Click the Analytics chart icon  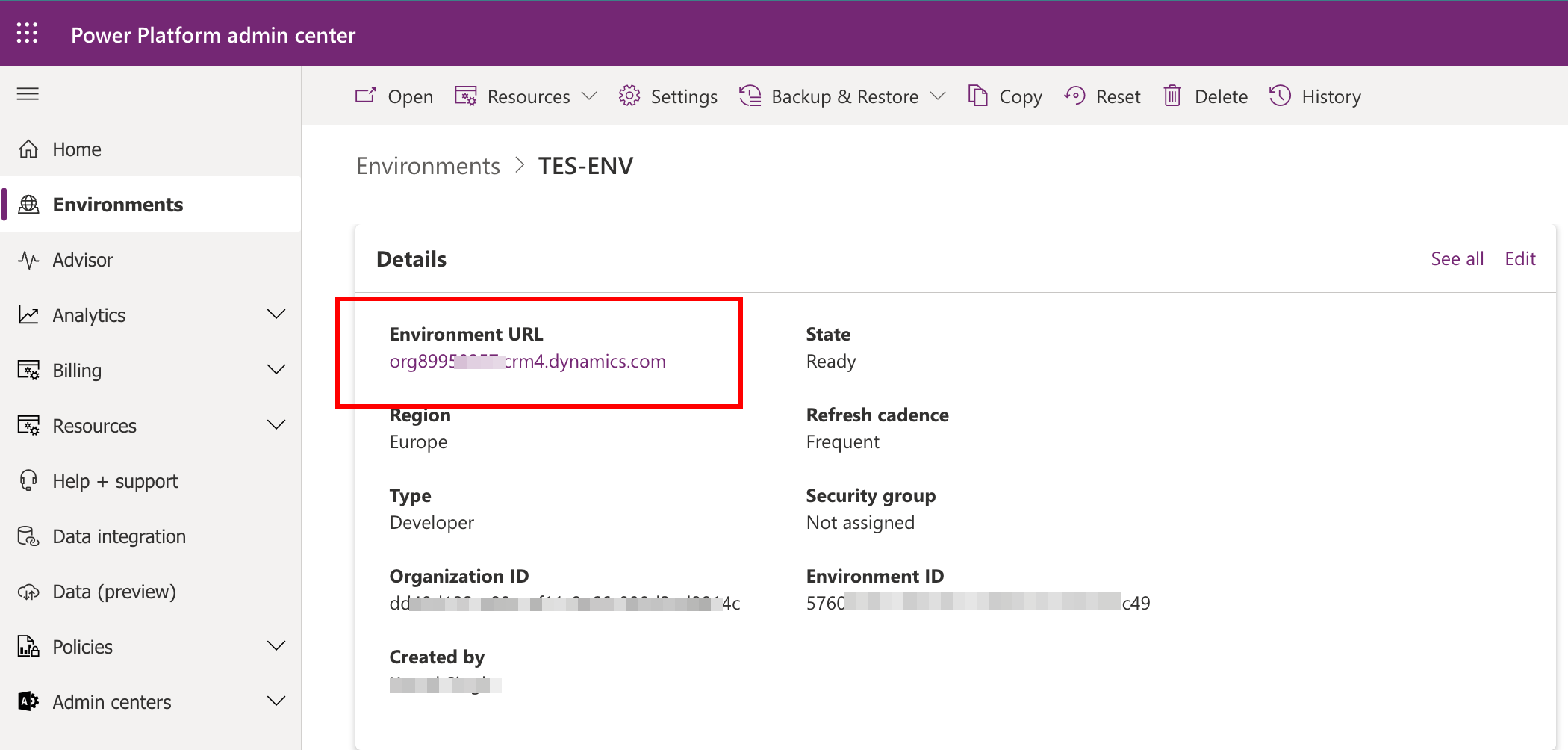pyautogui.click(x=28, y=315)
